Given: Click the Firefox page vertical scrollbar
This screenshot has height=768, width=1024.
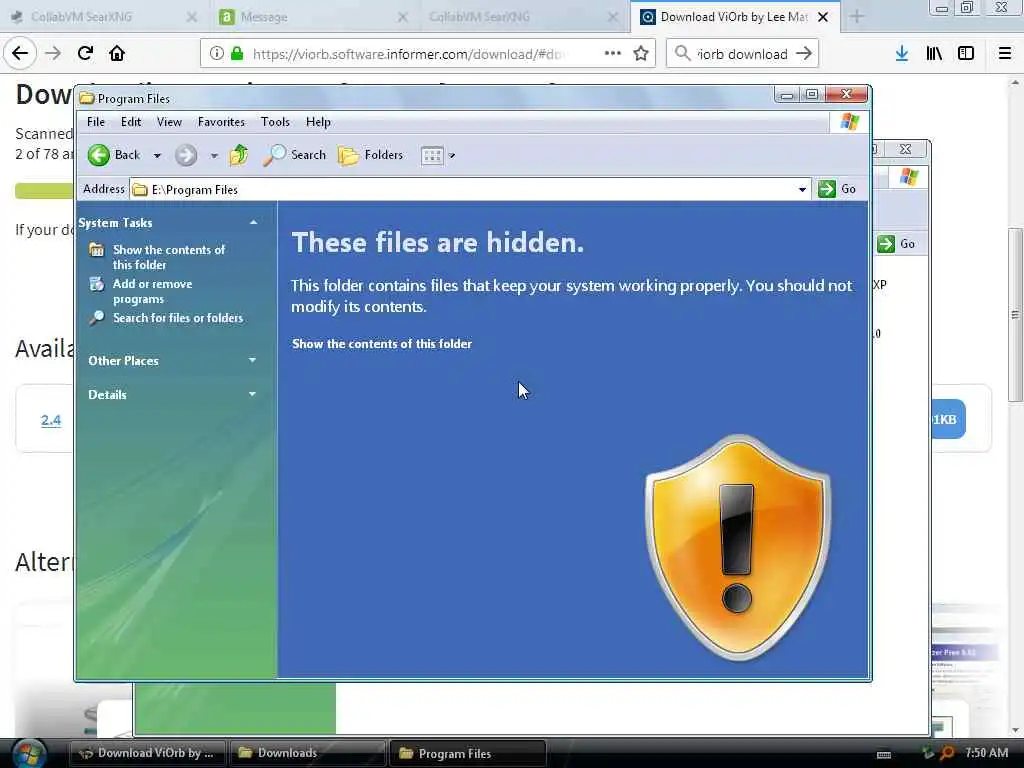Looking at the screenshot, I should (x=1014, y=317).
